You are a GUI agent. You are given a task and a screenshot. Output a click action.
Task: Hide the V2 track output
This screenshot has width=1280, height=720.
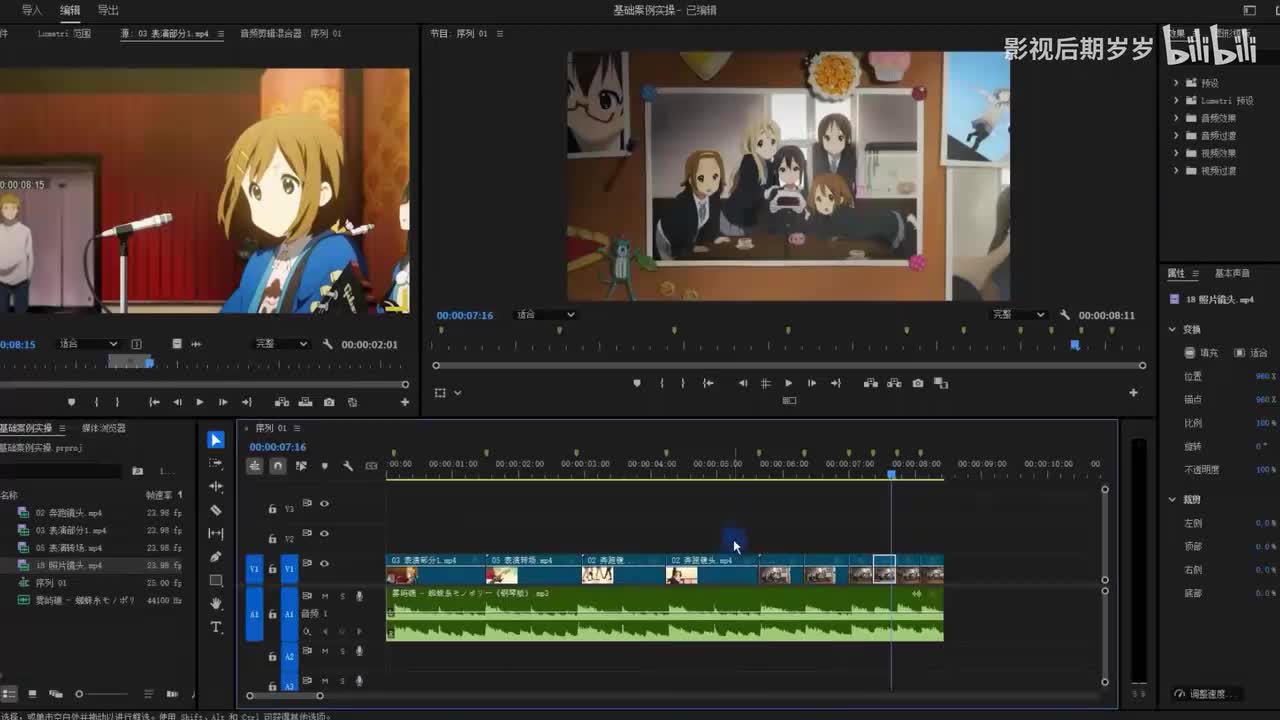[x=324, y=534]
